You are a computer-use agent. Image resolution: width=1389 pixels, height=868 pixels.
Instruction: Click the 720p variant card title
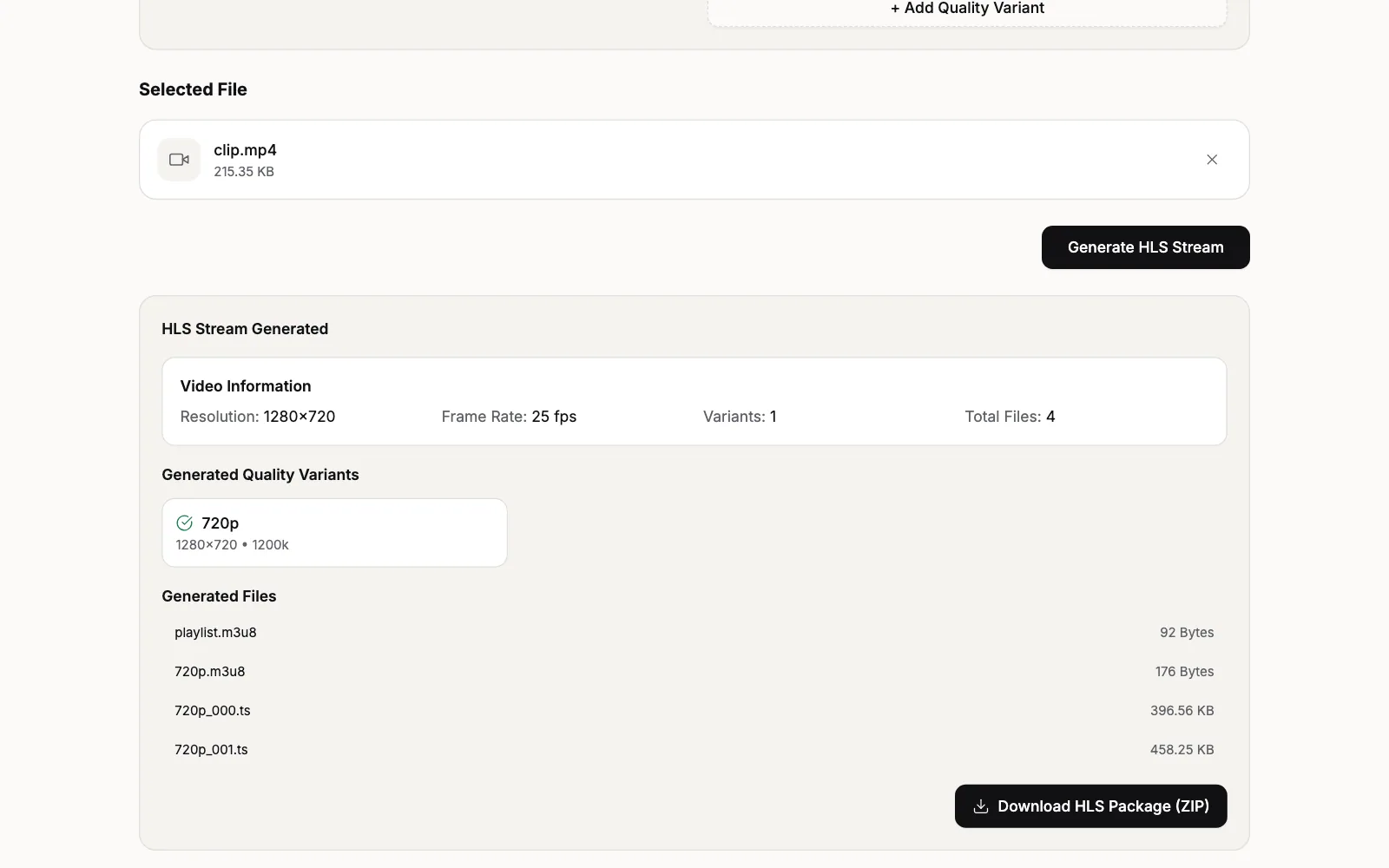(220, 523)
